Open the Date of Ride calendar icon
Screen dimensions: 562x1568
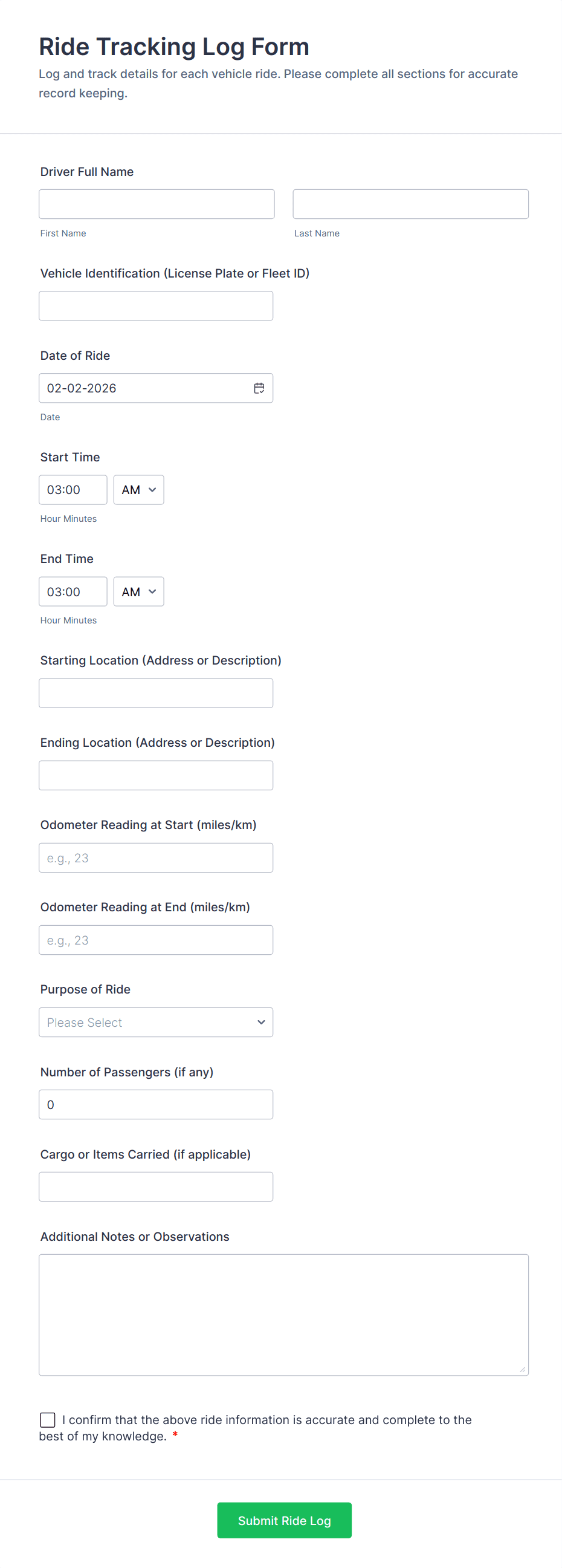point(259,388)
